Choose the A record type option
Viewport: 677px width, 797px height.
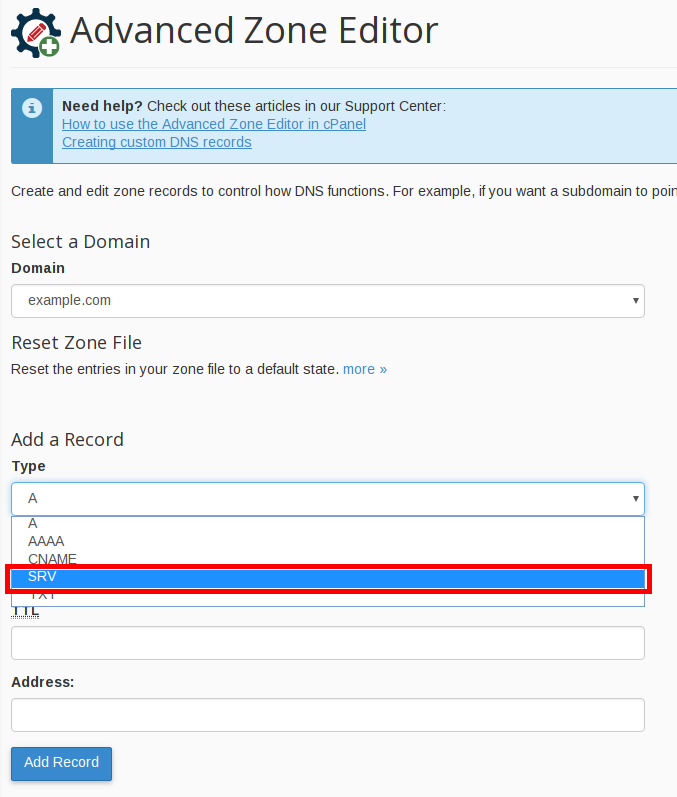pos(34,523)
